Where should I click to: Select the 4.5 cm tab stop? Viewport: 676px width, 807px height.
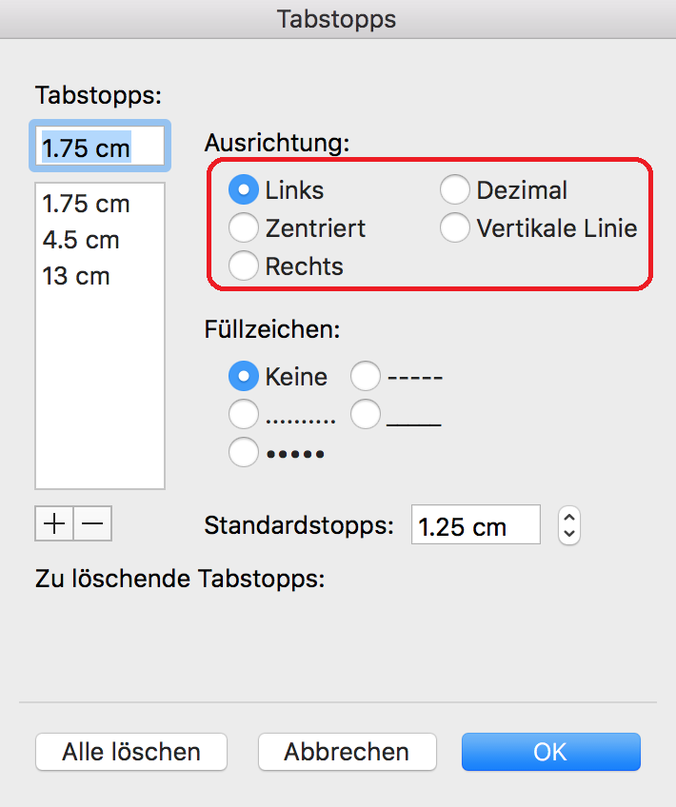(81, 240)
